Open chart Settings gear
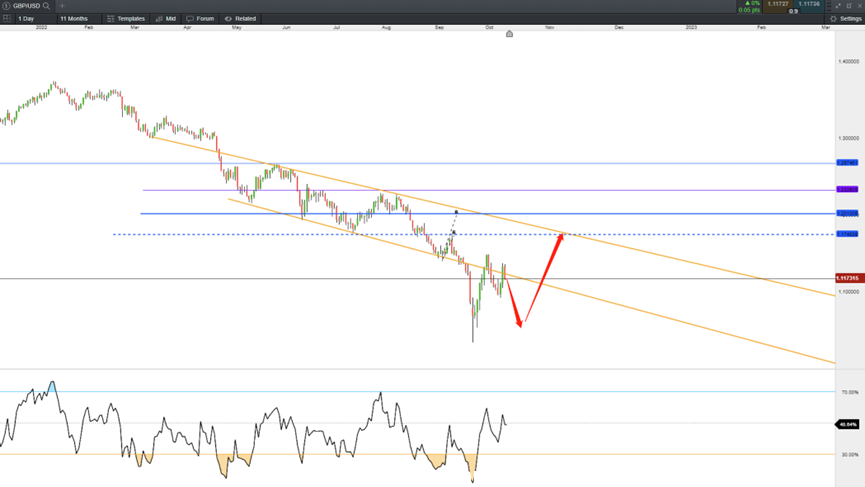Image resolution: width=865 pixels, height=487 pixels. click(x=846, y=18)
